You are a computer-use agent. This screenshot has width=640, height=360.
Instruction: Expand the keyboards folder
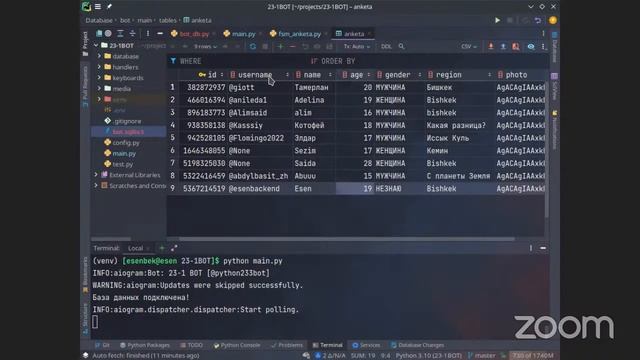click(x=99, y=78)
